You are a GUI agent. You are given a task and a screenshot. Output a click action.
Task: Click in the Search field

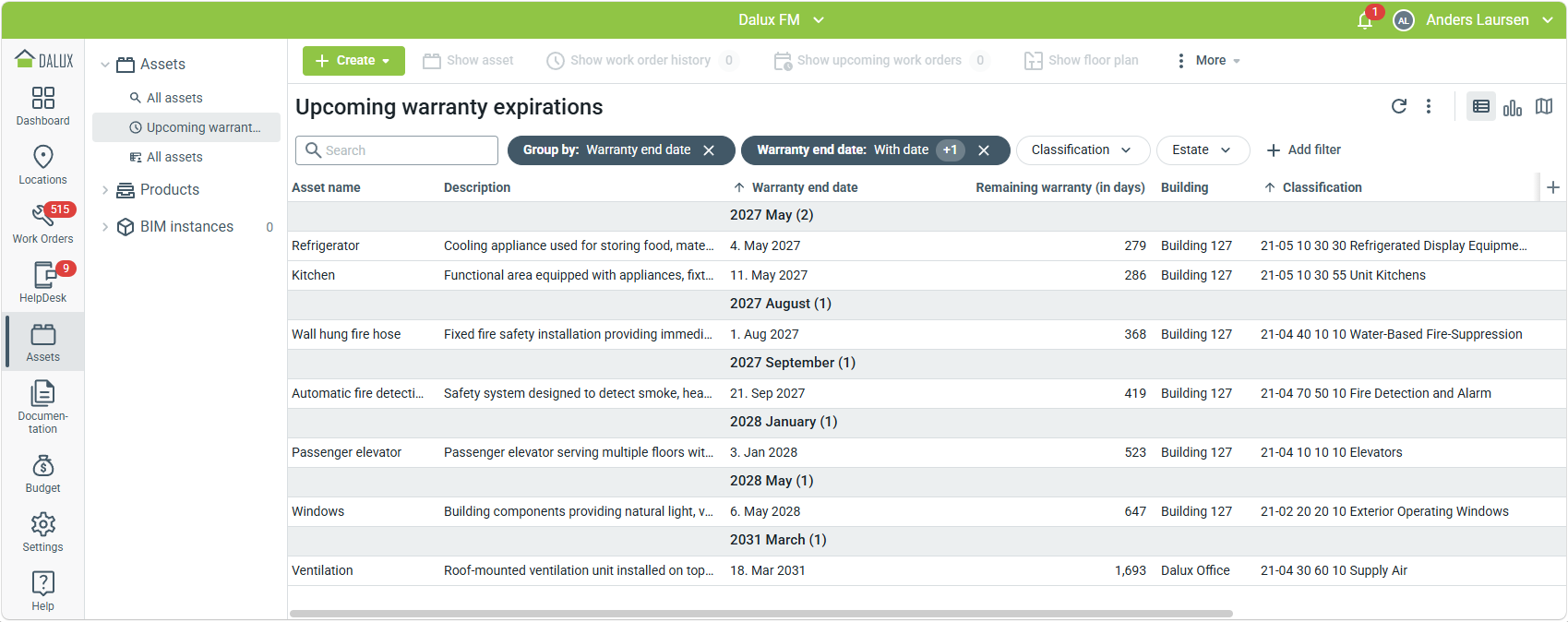(x=397, y=150)
